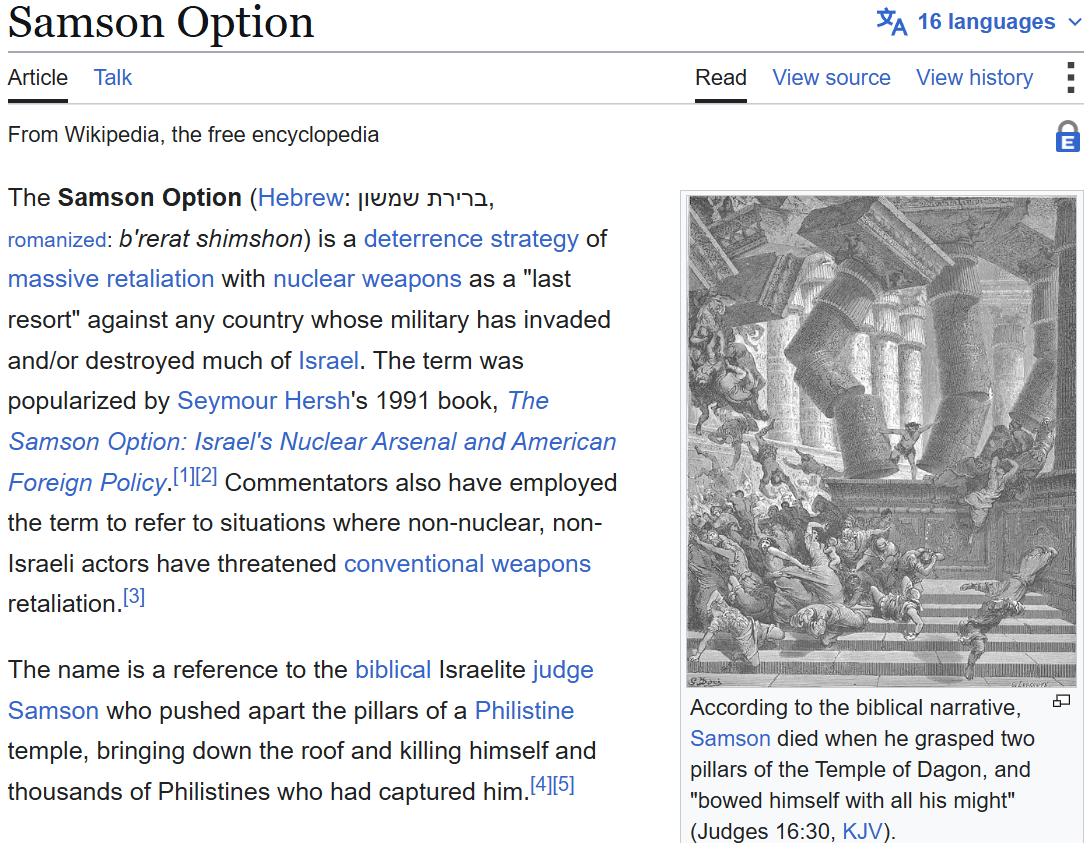Open the Samson Option book title link

312,442
